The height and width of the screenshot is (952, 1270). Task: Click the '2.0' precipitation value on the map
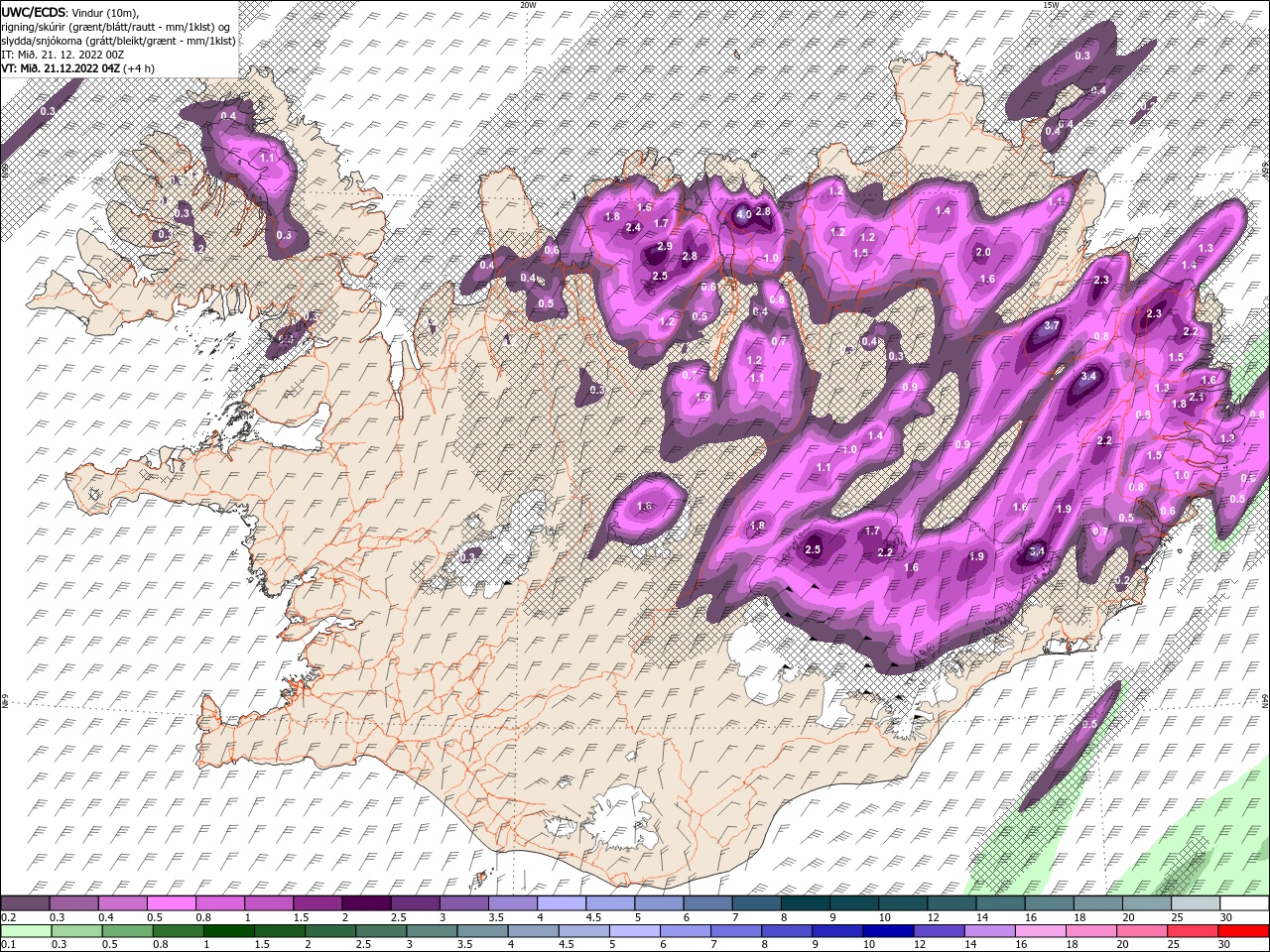[x=983, y=253]
